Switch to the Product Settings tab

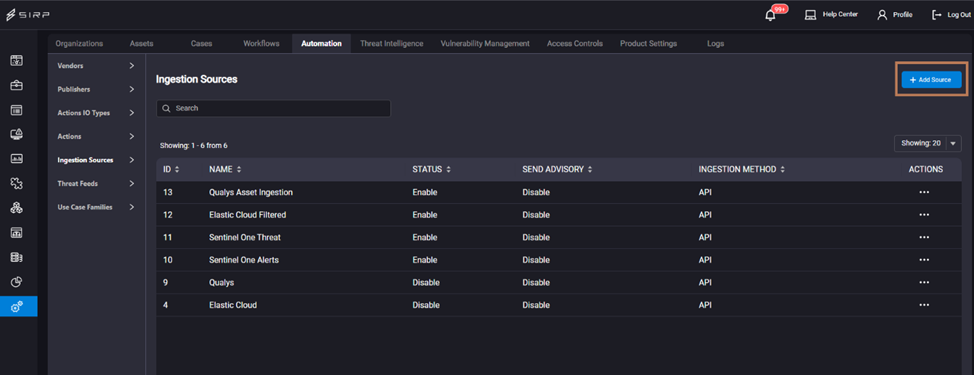(649, 43)
